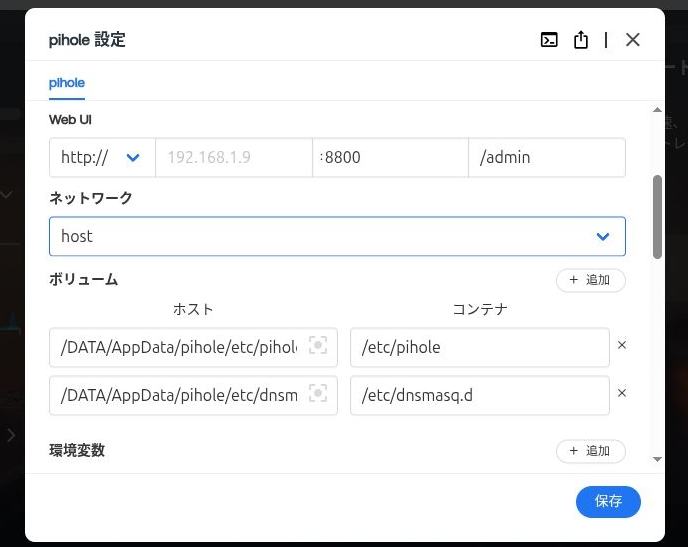Screen dimensions: 688x547
Task: Browse host path for /etc/dnsmasq.d volume
Action: (318, 393)
